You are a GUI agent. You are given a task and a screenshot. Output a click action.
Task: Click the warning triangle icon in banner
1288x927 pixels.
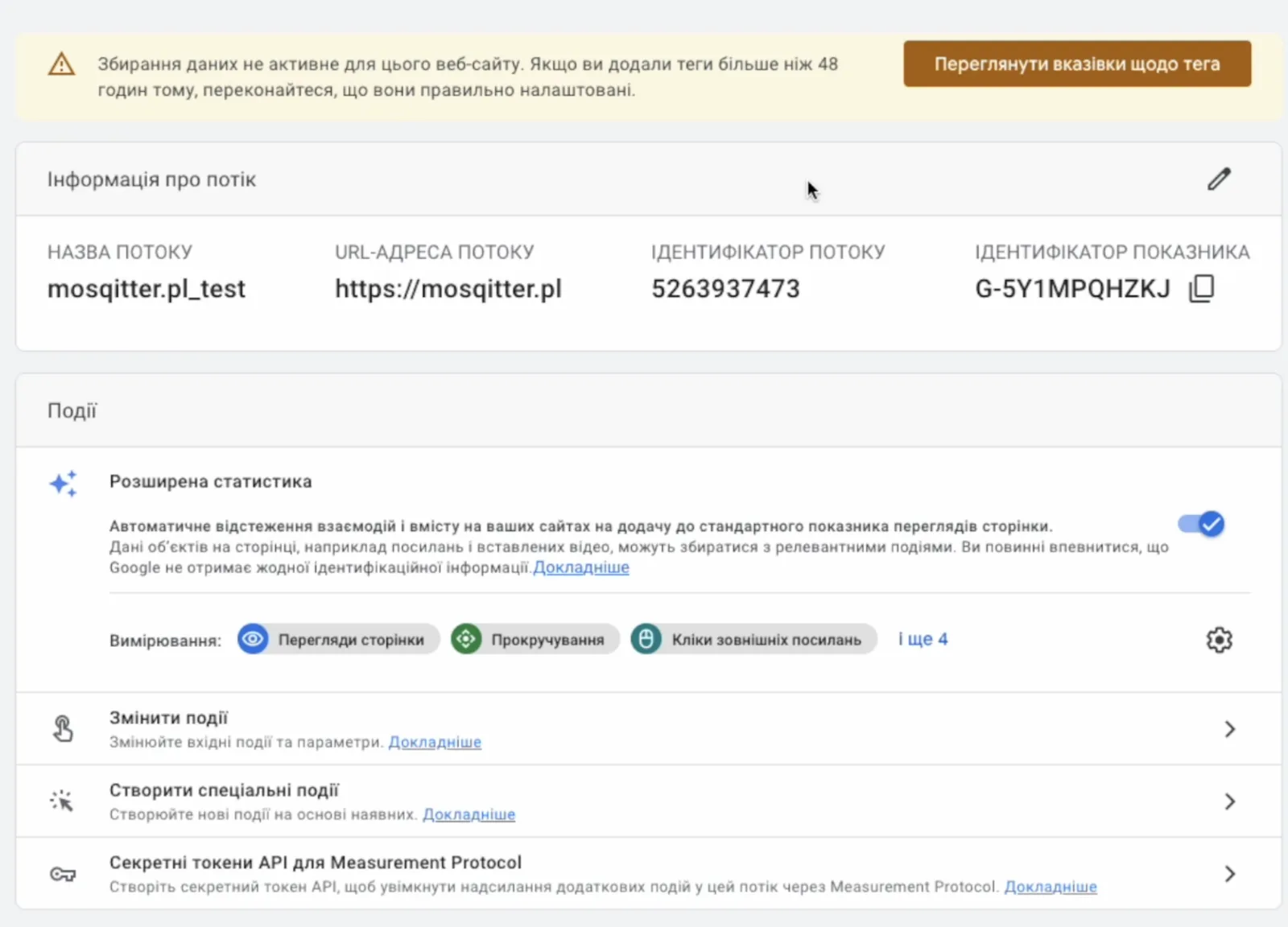tap(62, 64)
